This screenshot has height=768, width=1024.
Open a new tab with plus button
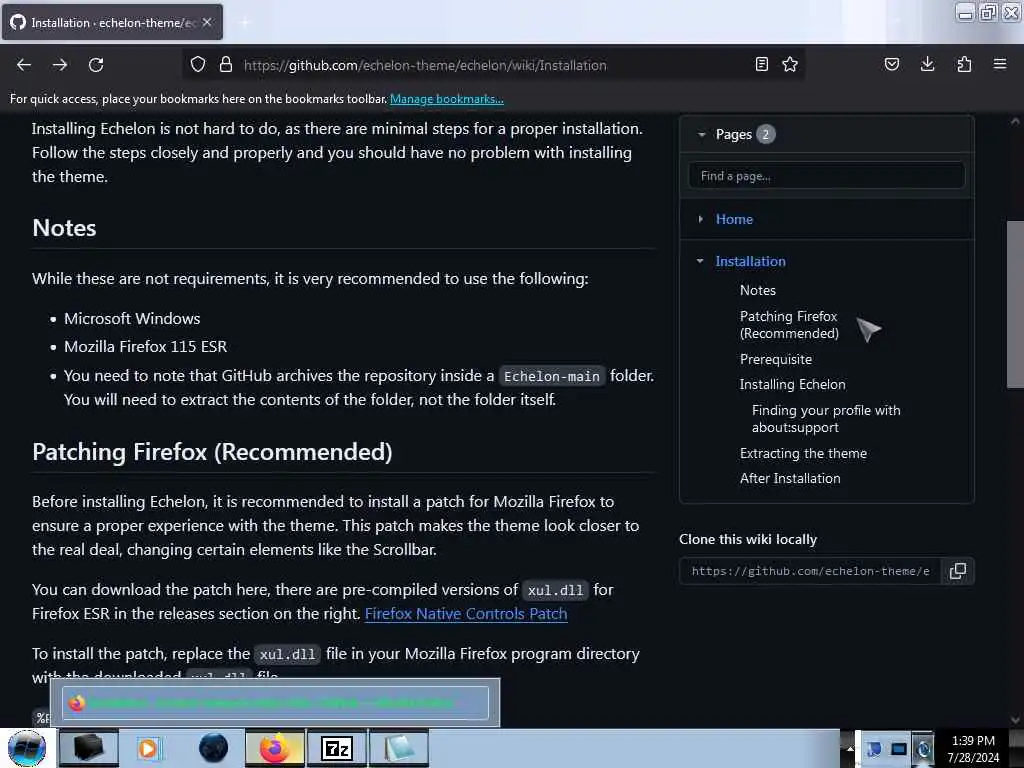(x=245, y=23)
